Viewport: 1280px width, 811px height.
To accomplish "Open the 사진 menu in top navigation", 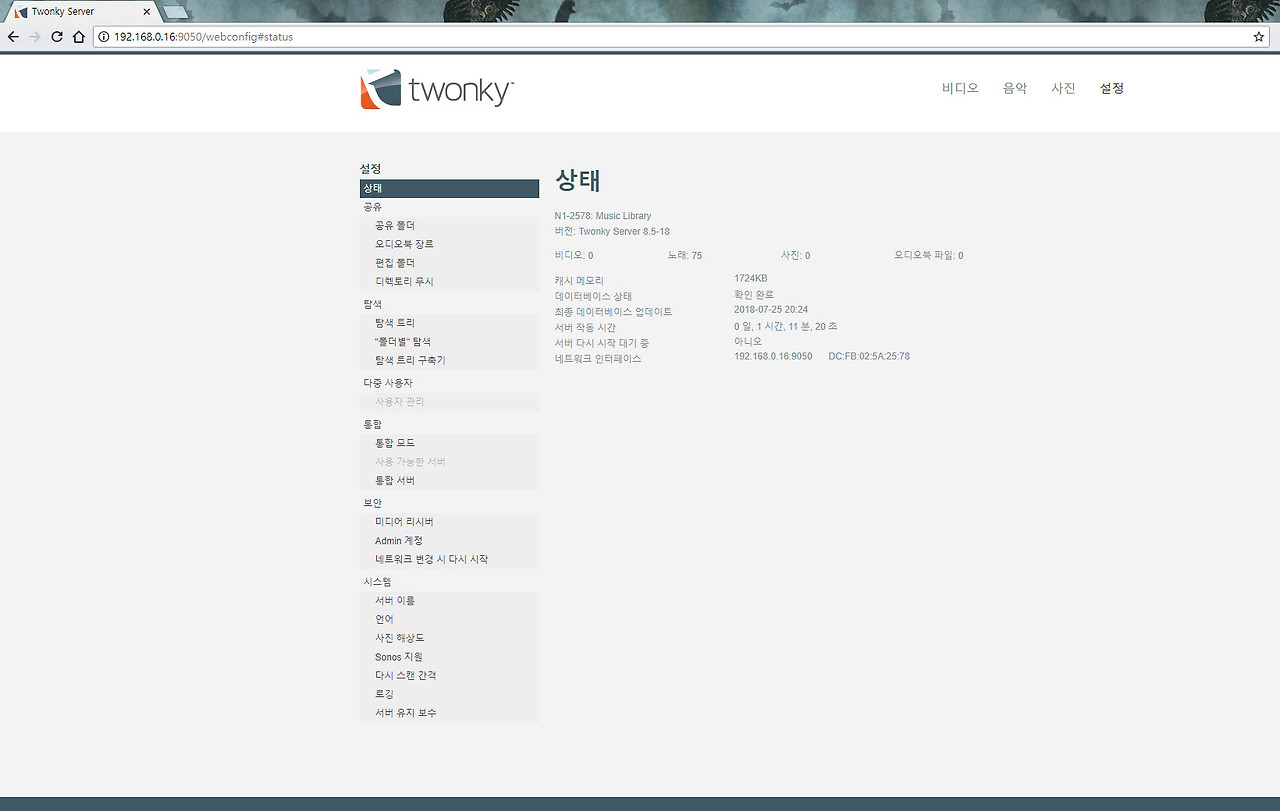I will 1063,88.
